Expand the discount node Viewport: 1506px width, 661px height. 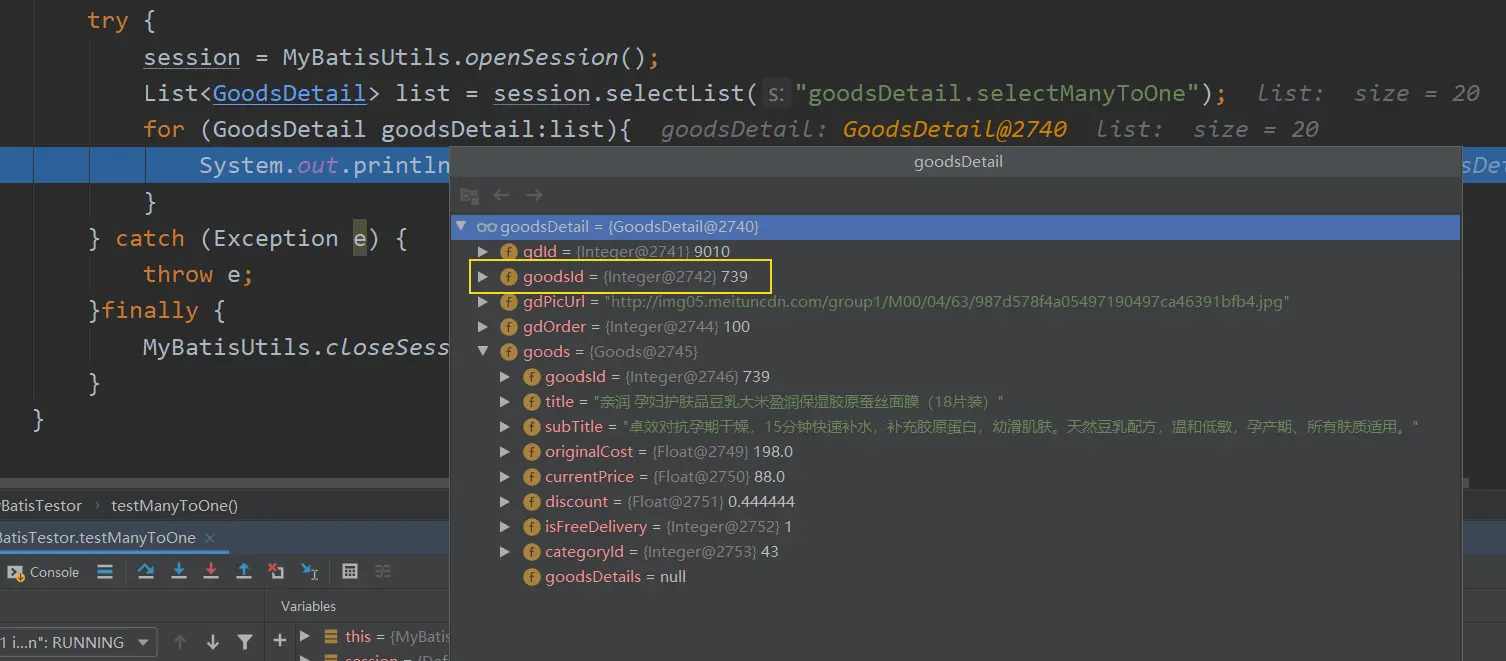(506, 502)
